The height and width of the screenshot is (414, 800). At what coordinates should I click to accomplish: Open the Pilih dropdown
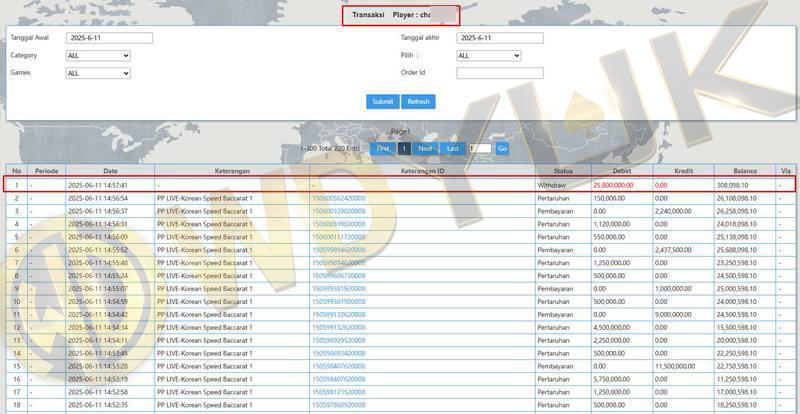tap(488, 56)
